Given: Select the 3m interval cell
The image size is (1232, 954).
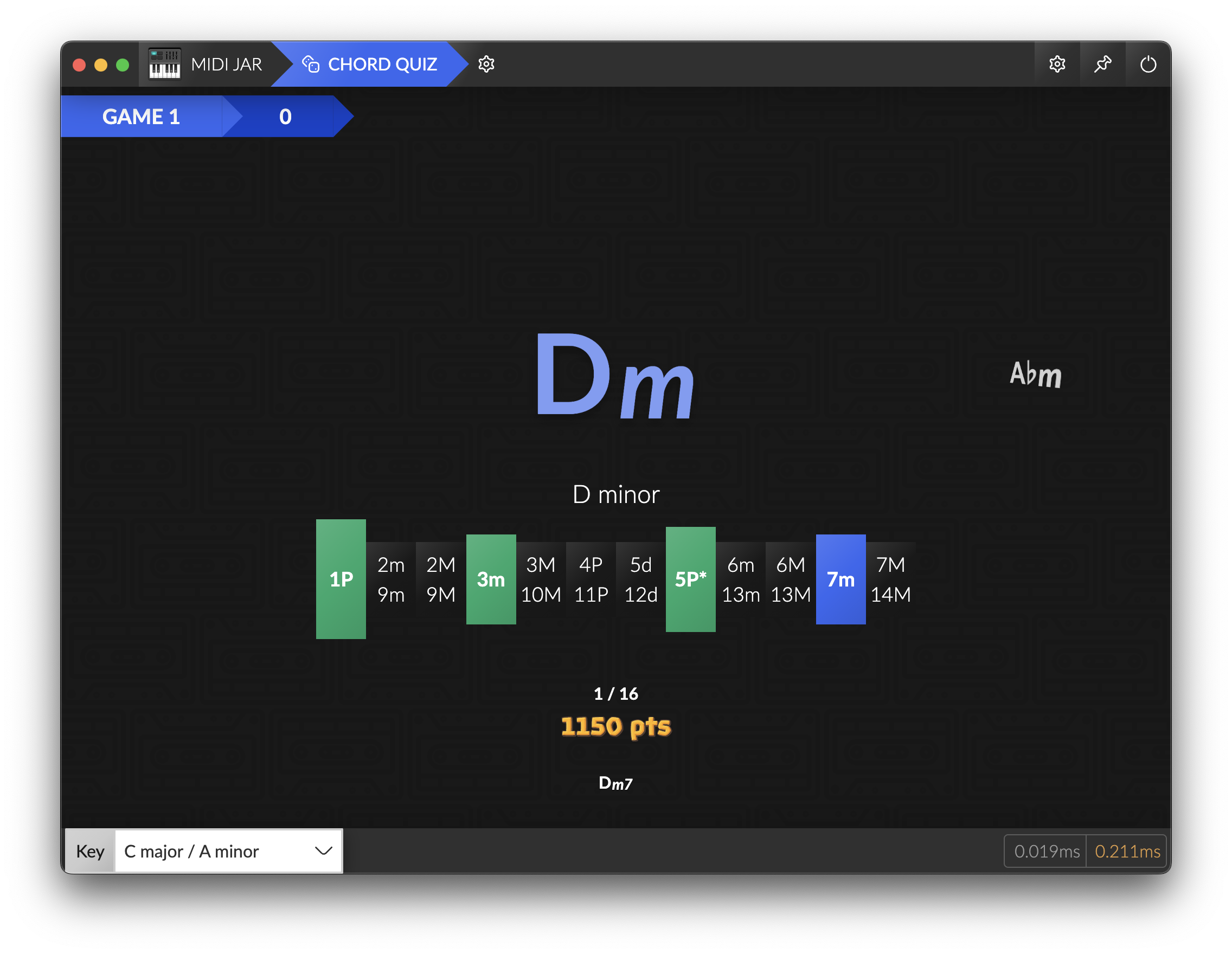Looking at the screenshot, I should click(491, 579).
